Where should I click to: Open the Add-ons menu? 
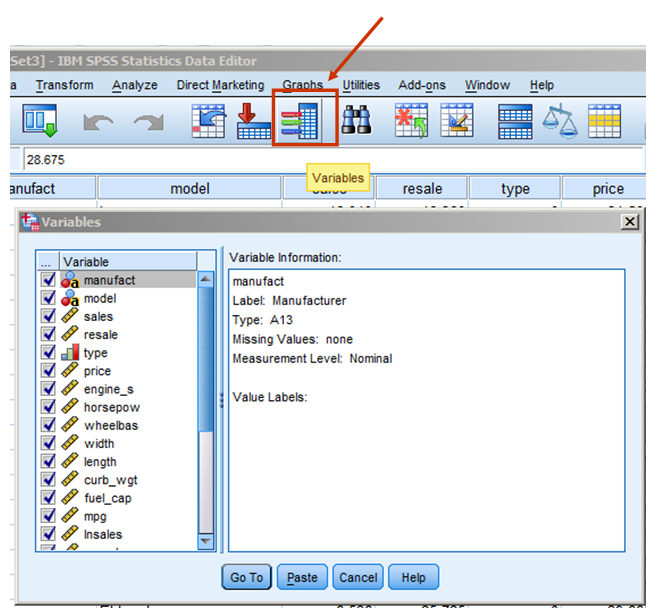tap(422, 85)
